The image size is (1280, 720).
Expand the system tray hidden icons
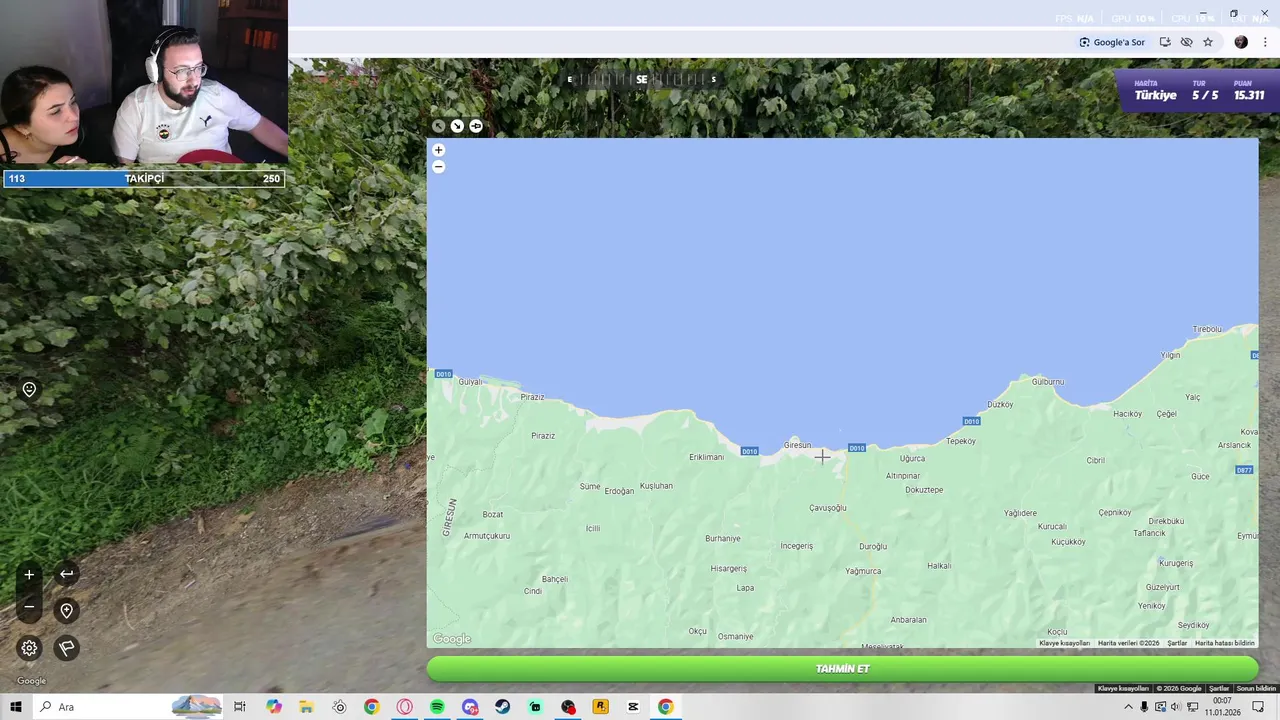tap(1129, 707)
